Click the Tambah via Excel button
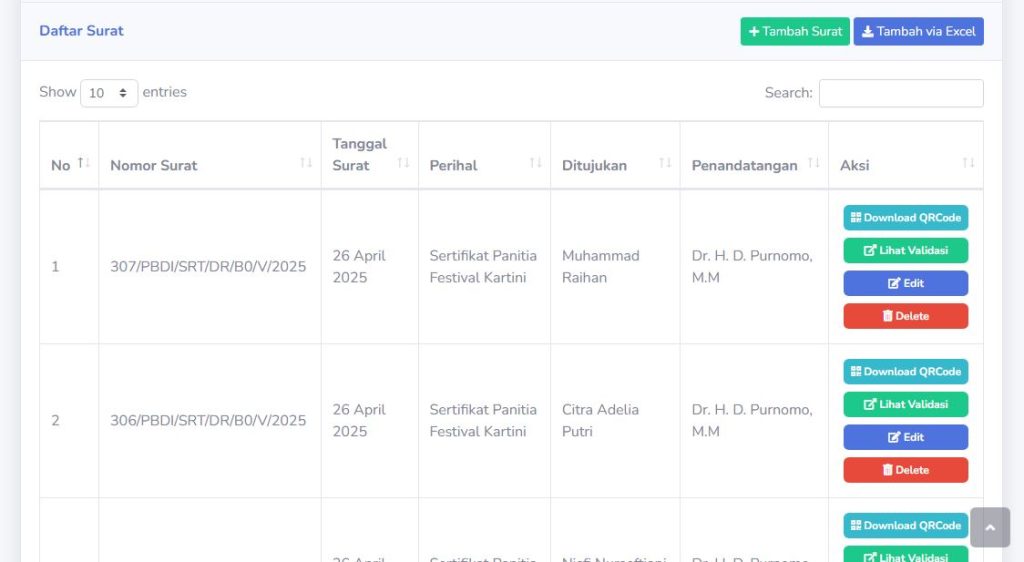The image size is (1024, 562). pos(918,31)
